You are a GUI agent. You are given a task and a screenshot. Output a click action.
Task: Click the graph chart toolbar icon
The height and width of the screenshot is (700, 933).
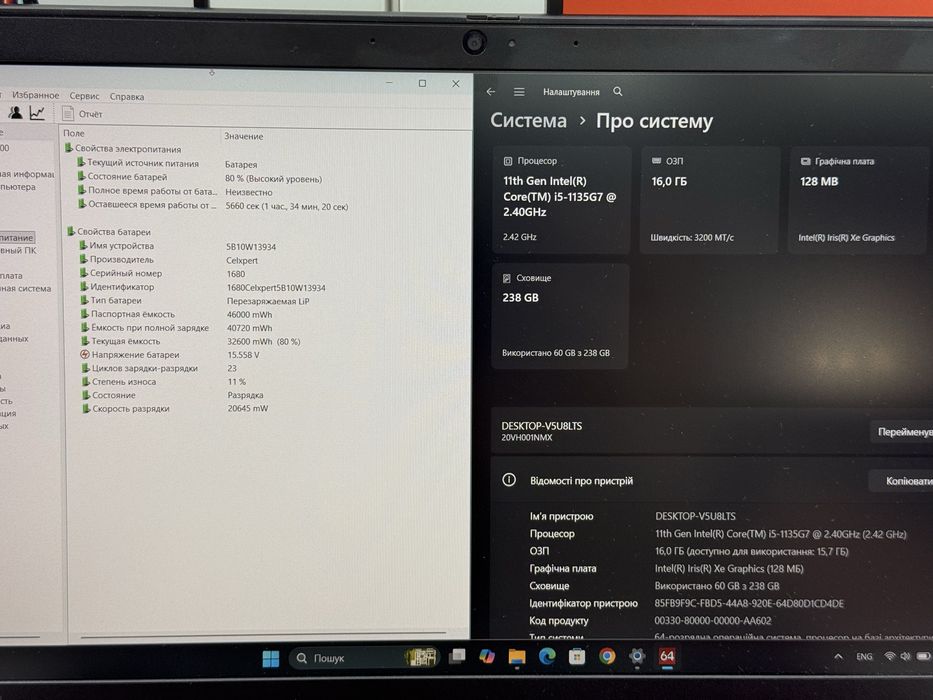[37, 112]
